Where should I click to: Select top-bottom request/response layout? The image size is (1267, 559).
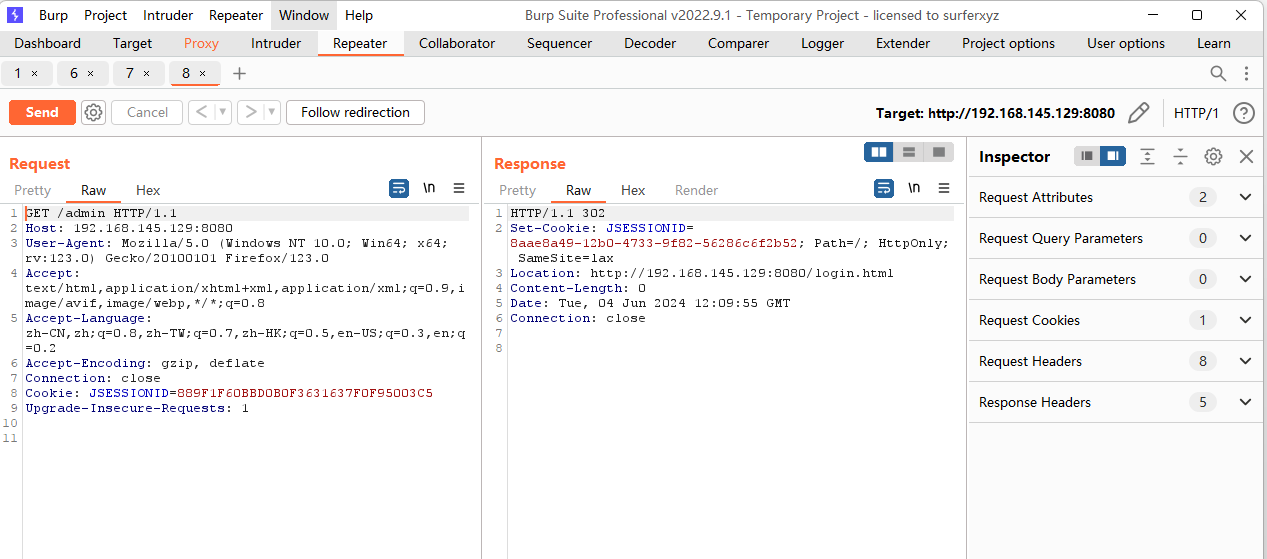(x=909, y=152)
